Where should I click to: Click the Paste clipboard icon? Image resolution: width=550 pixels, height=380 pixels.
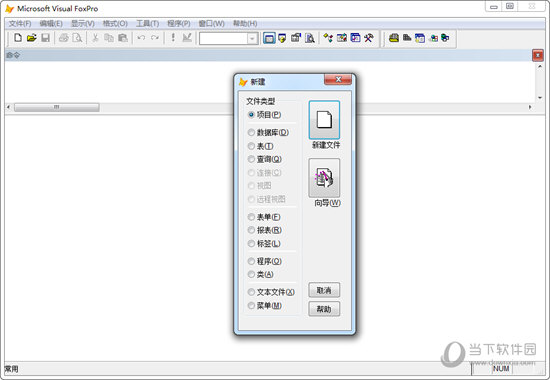coord(123,38)
